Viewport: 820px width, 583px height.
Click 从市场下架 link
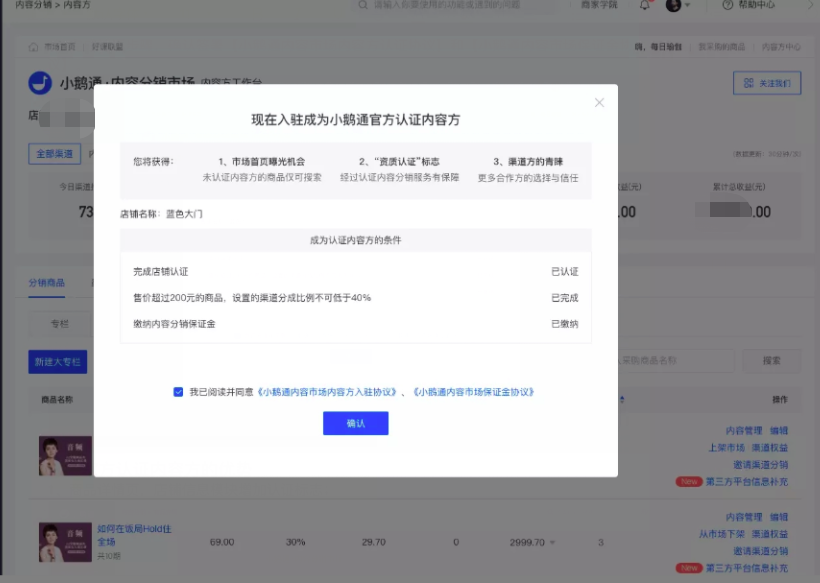722,534
